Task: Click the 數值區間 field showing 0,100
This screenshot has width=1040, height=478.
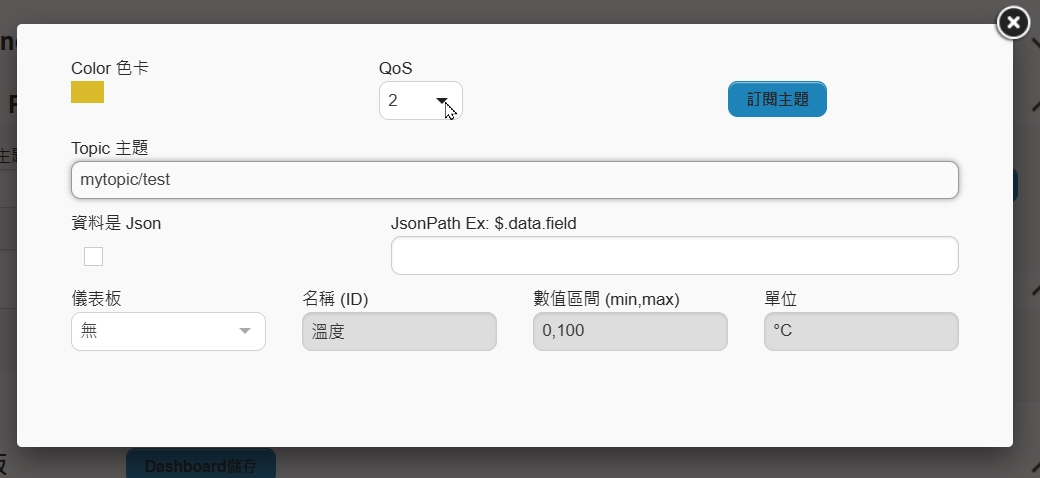Action: click(630, 331)
